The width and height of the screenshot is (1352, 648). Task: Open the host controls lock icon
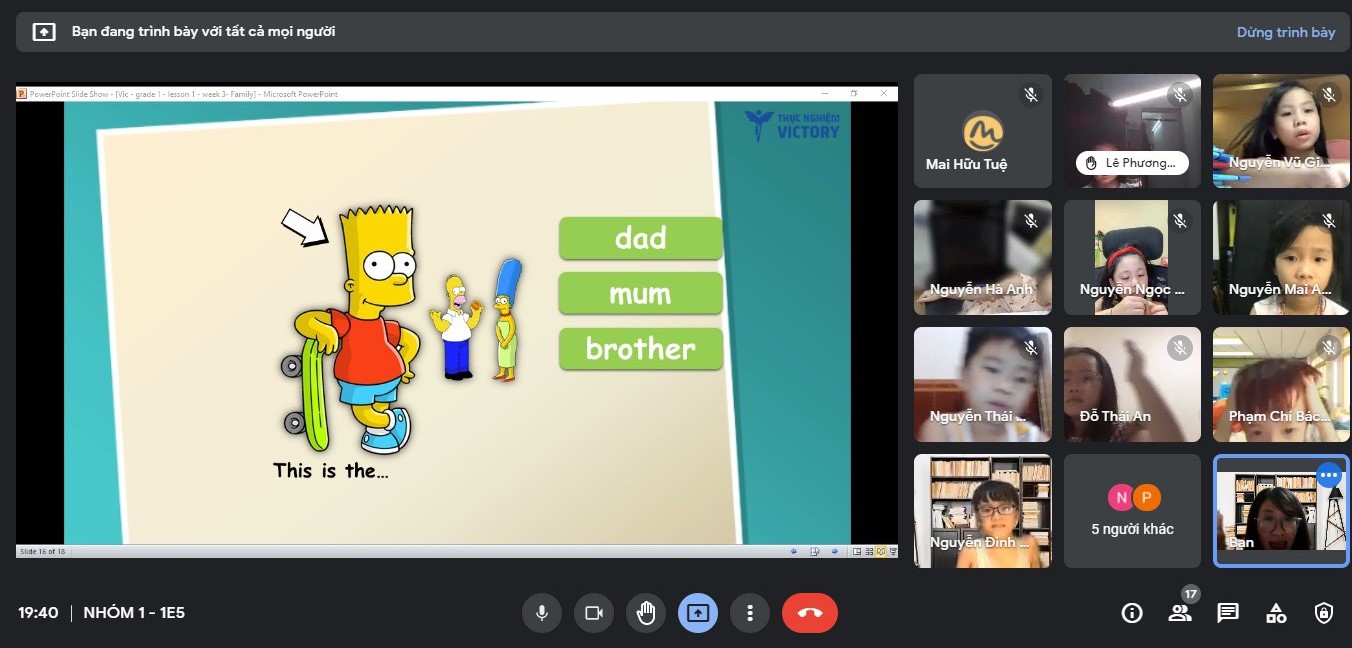coord(1324,613)
